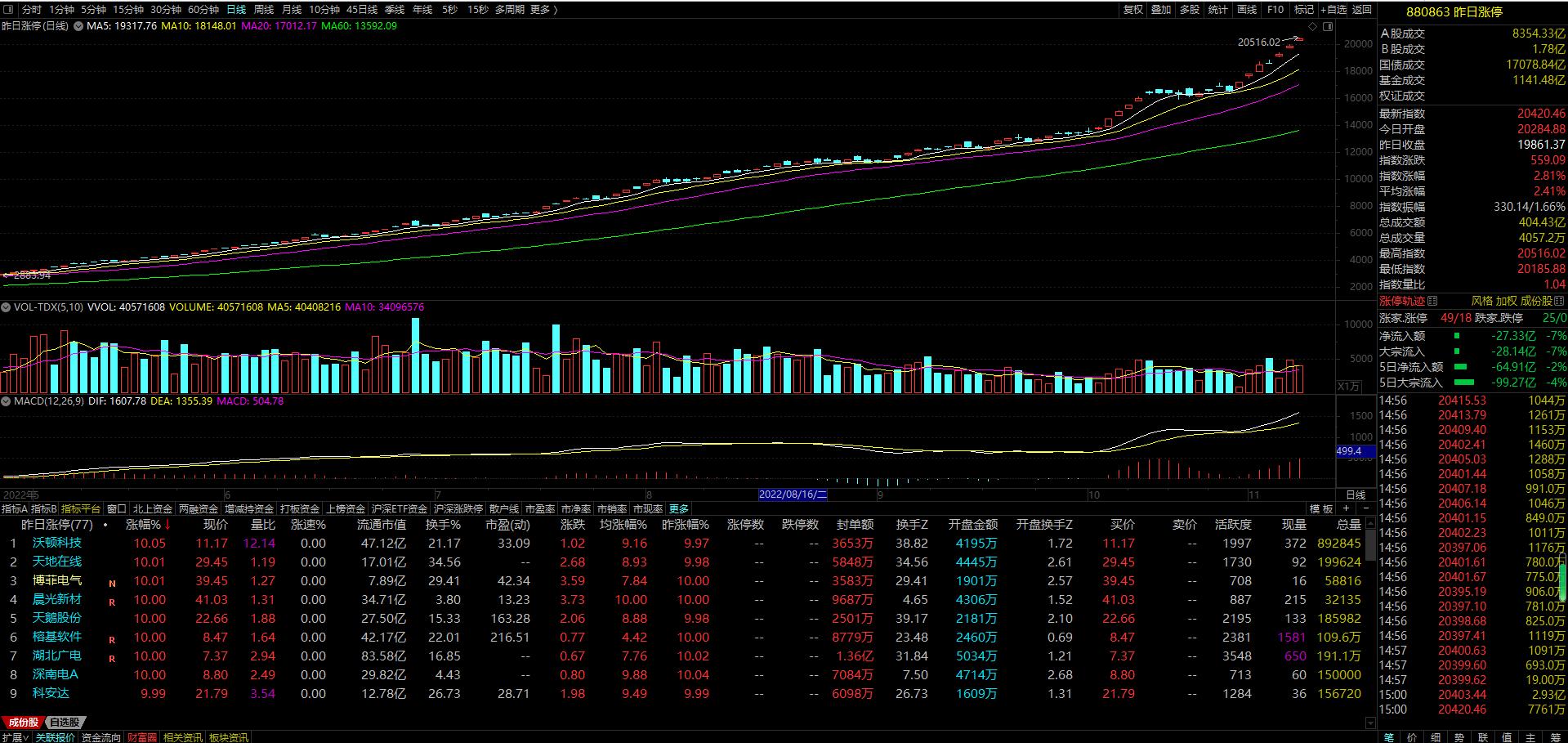The image size is (1568, 743).
Task: Open 统计 statistics
Action: point(1218,10)
